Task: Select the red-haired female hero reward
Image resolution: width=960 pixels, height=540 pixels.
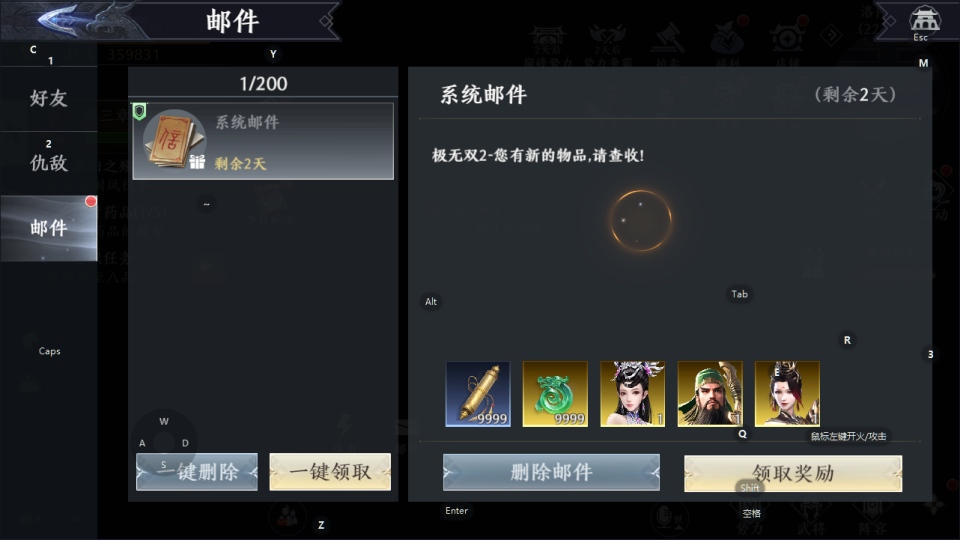Action: click(x=787, y=394)
